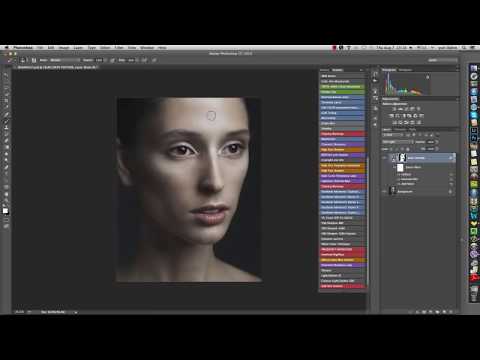Select the Dodge tool
The height and width of the screenshot is (360, 480).
coord(6,160)
